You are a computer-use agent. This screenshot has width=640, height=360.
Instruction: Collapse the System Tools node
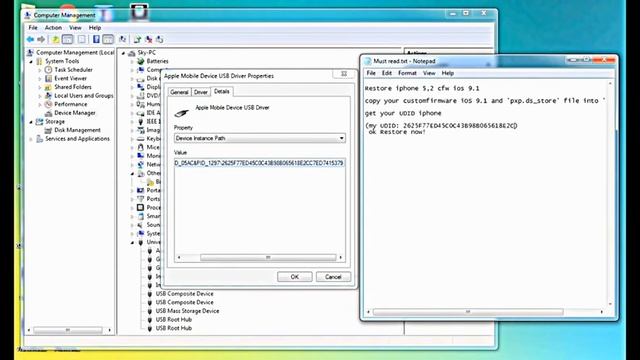point(31,62)
